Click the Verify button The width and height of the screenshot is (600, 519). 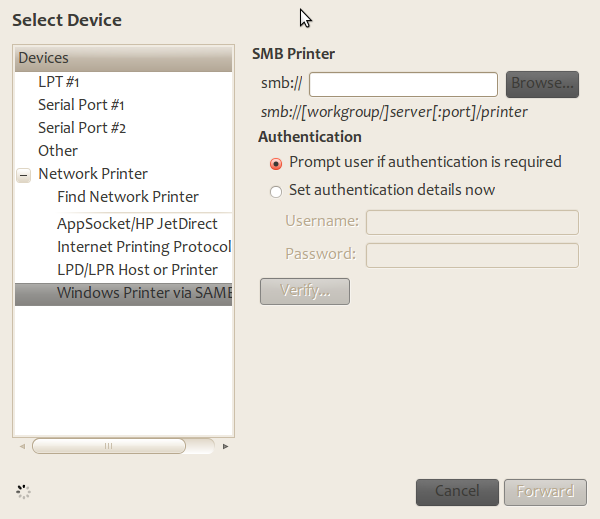coord(304,291)
